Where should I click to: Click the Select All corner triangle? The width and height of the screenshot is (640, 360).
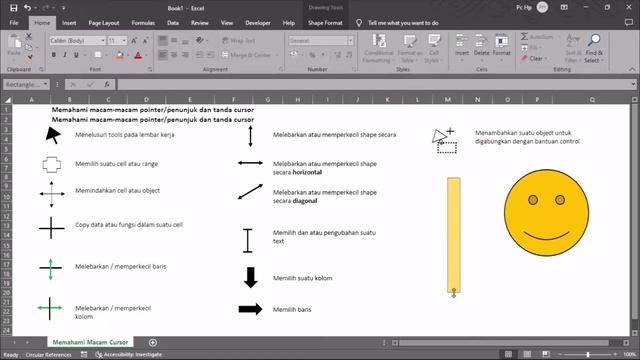click(x=8, y=100)
